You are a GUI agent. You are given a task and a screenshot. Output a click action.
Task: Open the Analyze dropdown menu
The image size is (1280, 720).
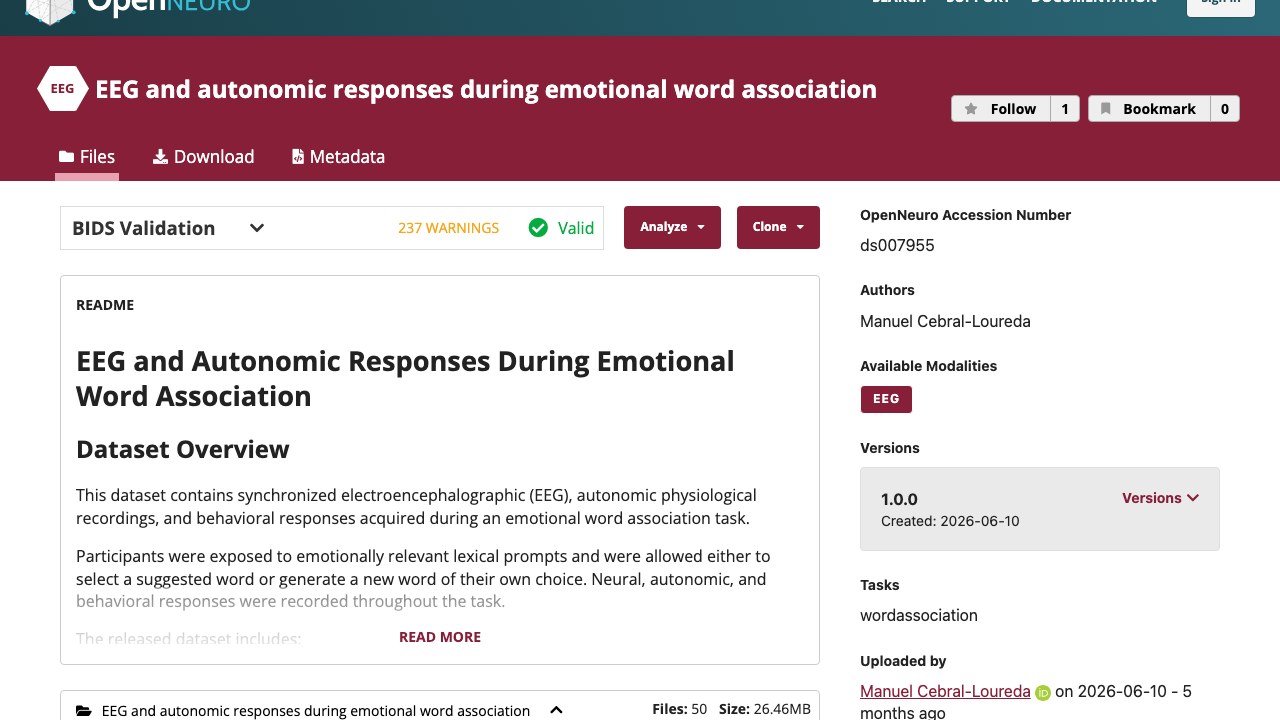tap(672, 227)
